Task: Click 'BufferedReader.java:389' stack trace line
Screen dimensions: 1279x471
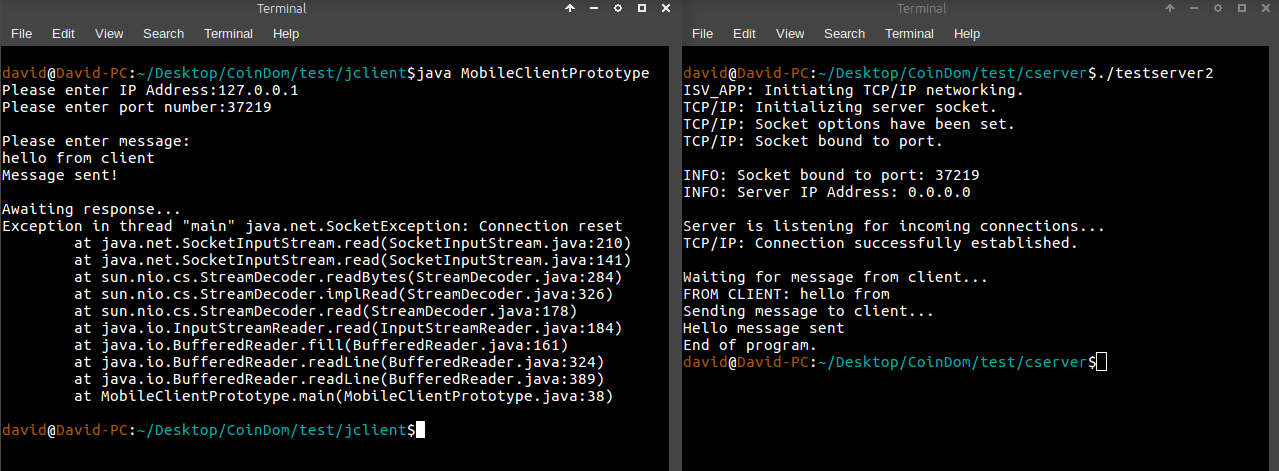Action: (x=339, y=379)
